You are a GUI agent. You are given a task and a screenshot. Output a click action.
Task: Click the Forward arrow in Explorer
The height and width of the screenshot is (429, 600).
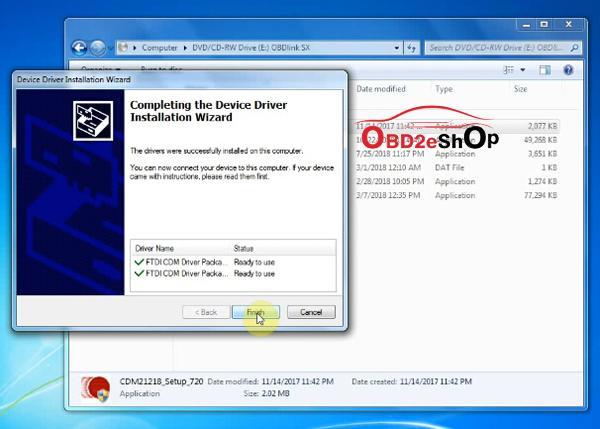98,48
